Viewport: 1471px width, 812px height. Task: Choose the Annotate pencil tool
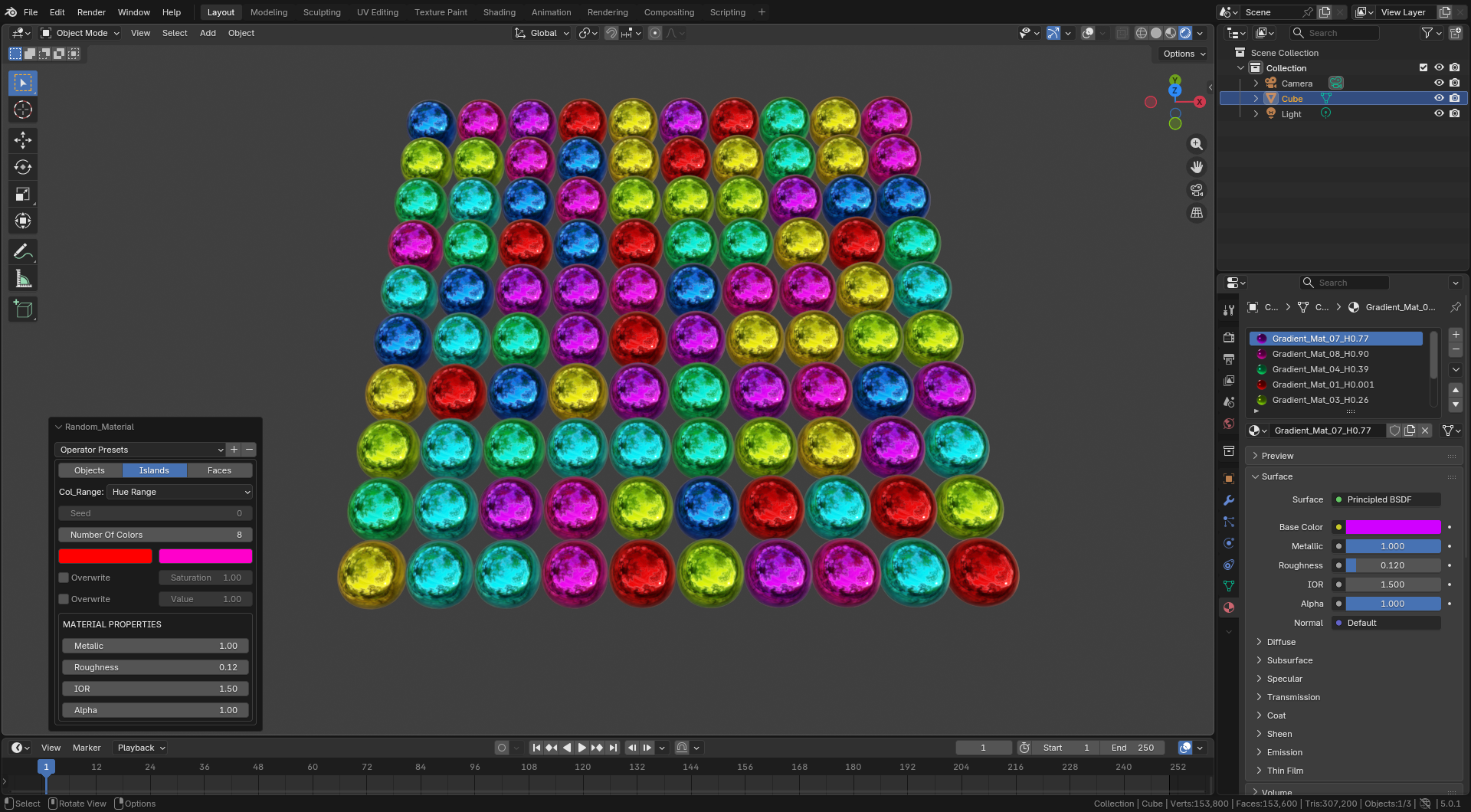click(23, 252)
